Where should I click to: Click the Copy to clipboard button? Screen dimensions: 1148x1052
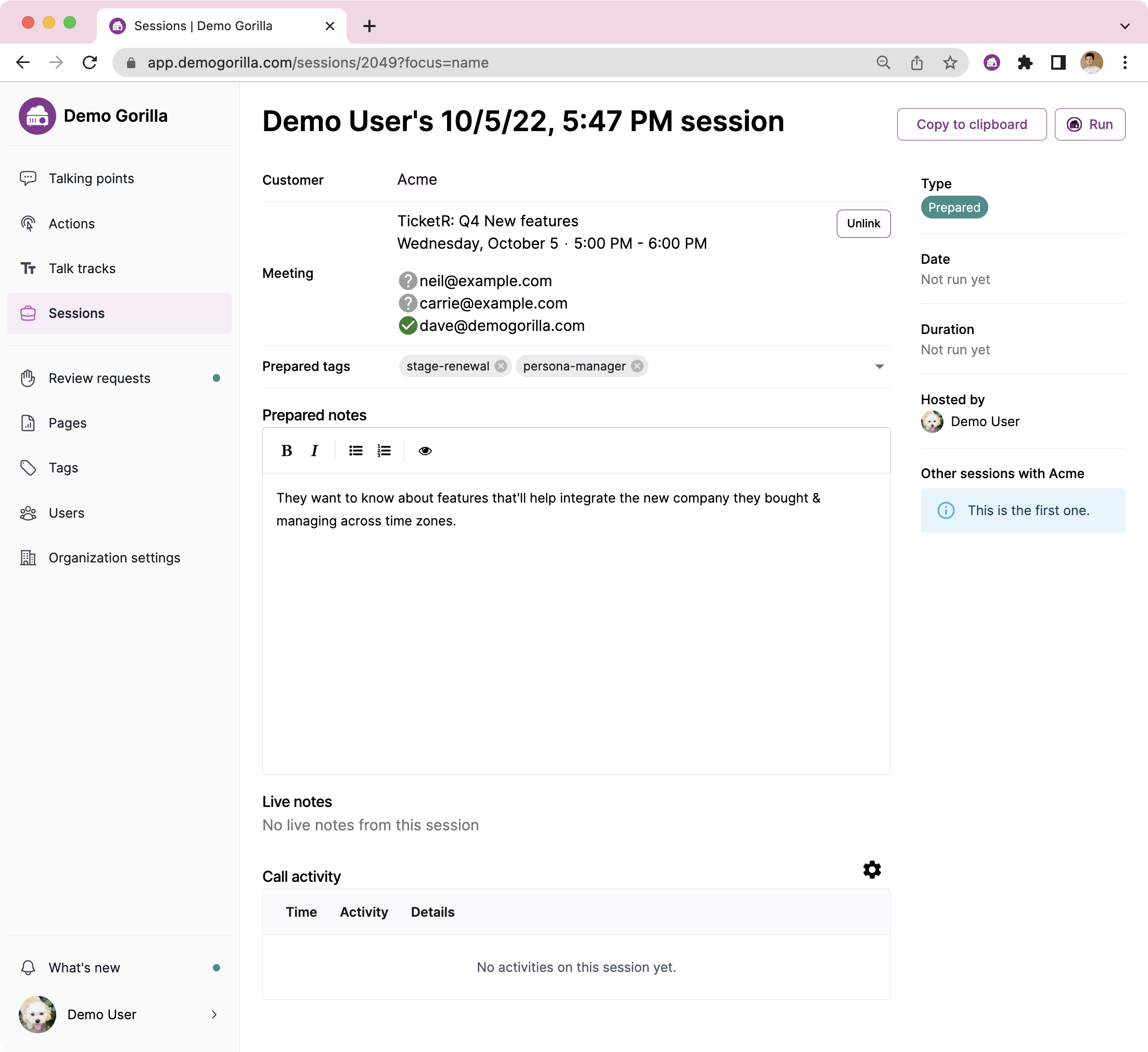971,124
